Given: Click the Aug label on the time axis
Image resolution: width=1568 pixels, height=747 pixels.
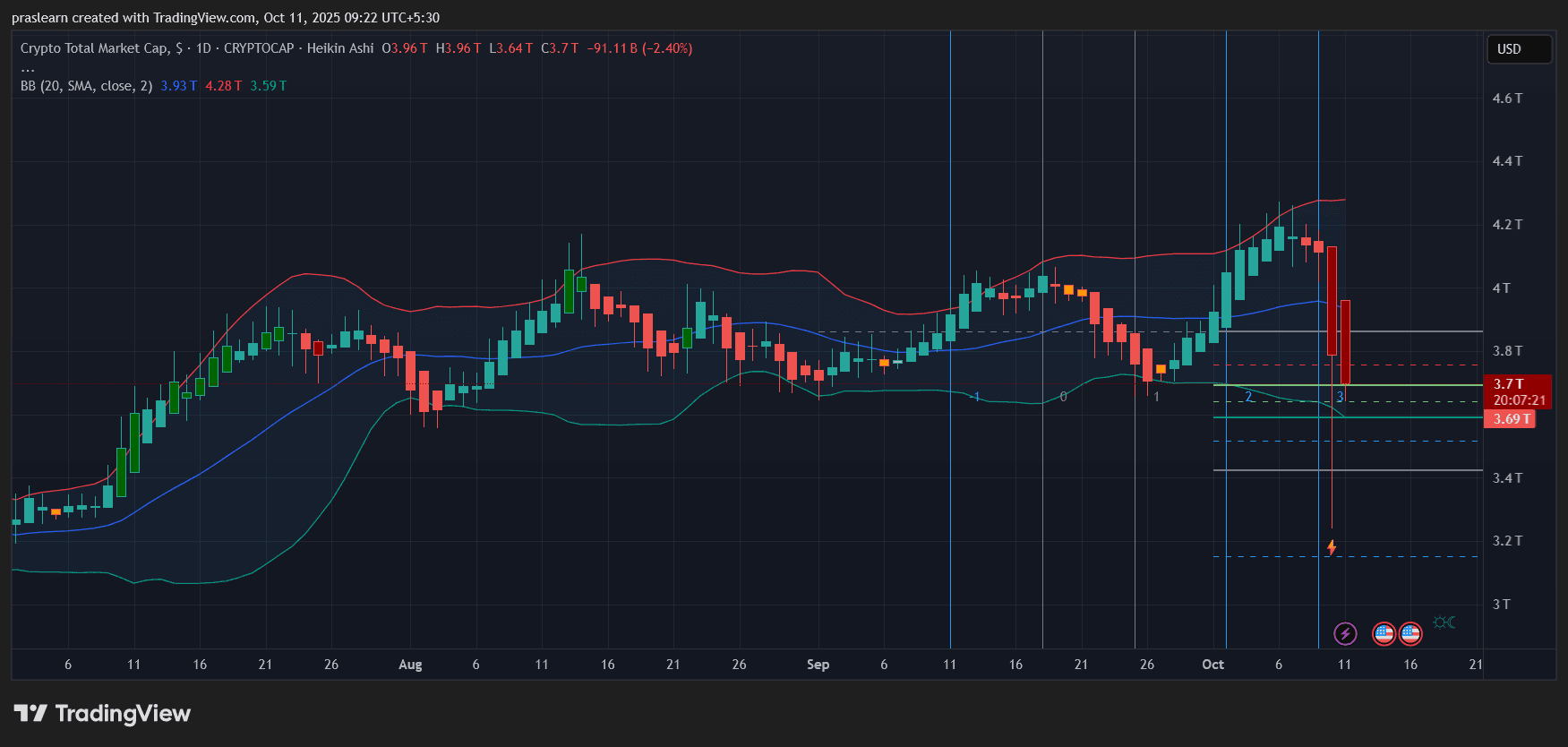Looking at the screenshot, I should (410, 665).
